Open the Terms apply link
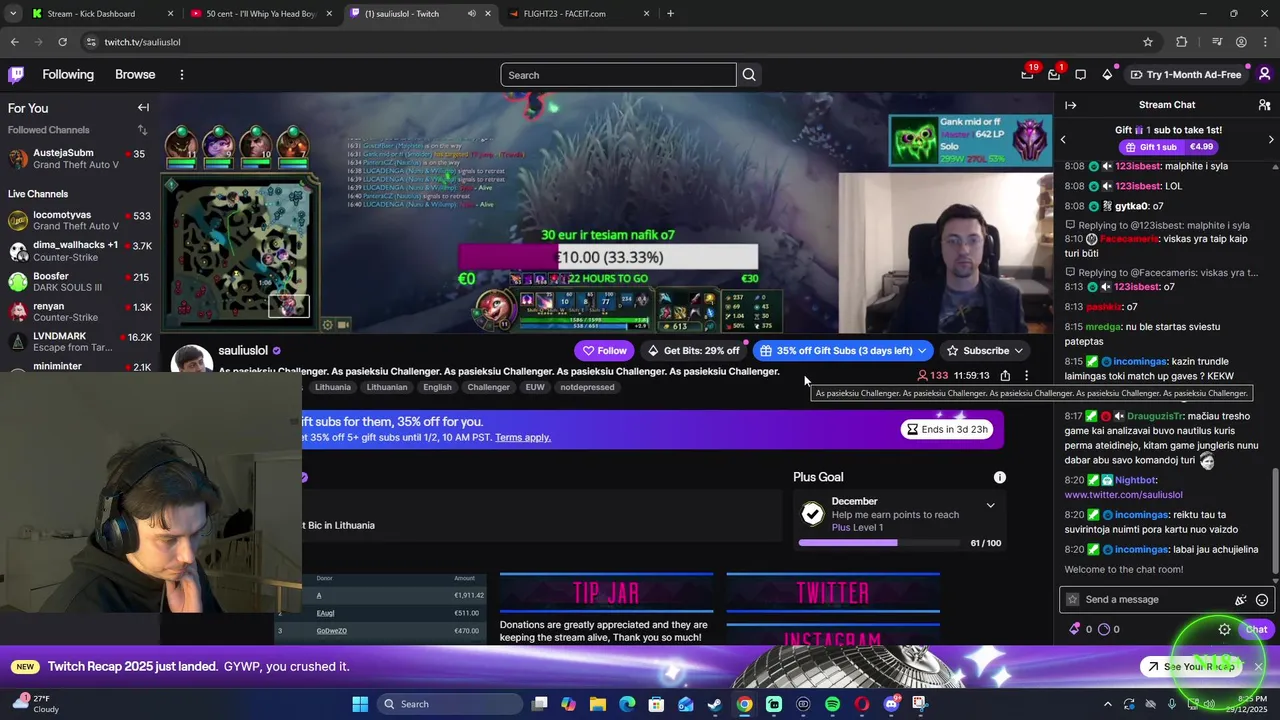 pyautogui.click(x=523, y=438)
